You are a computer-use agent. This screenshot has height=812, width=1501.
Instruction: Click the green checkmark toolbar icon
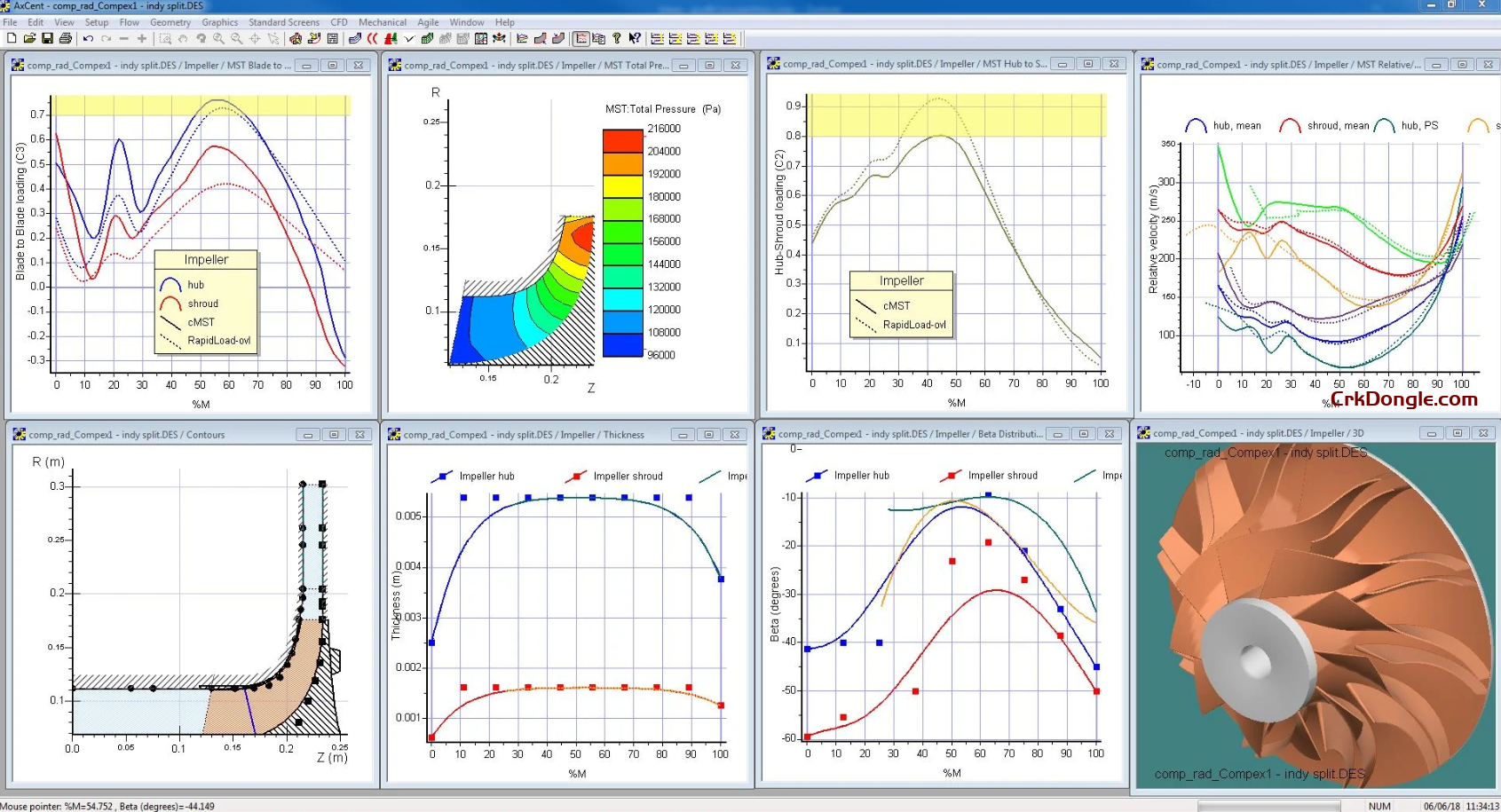[x=409, y=38]
